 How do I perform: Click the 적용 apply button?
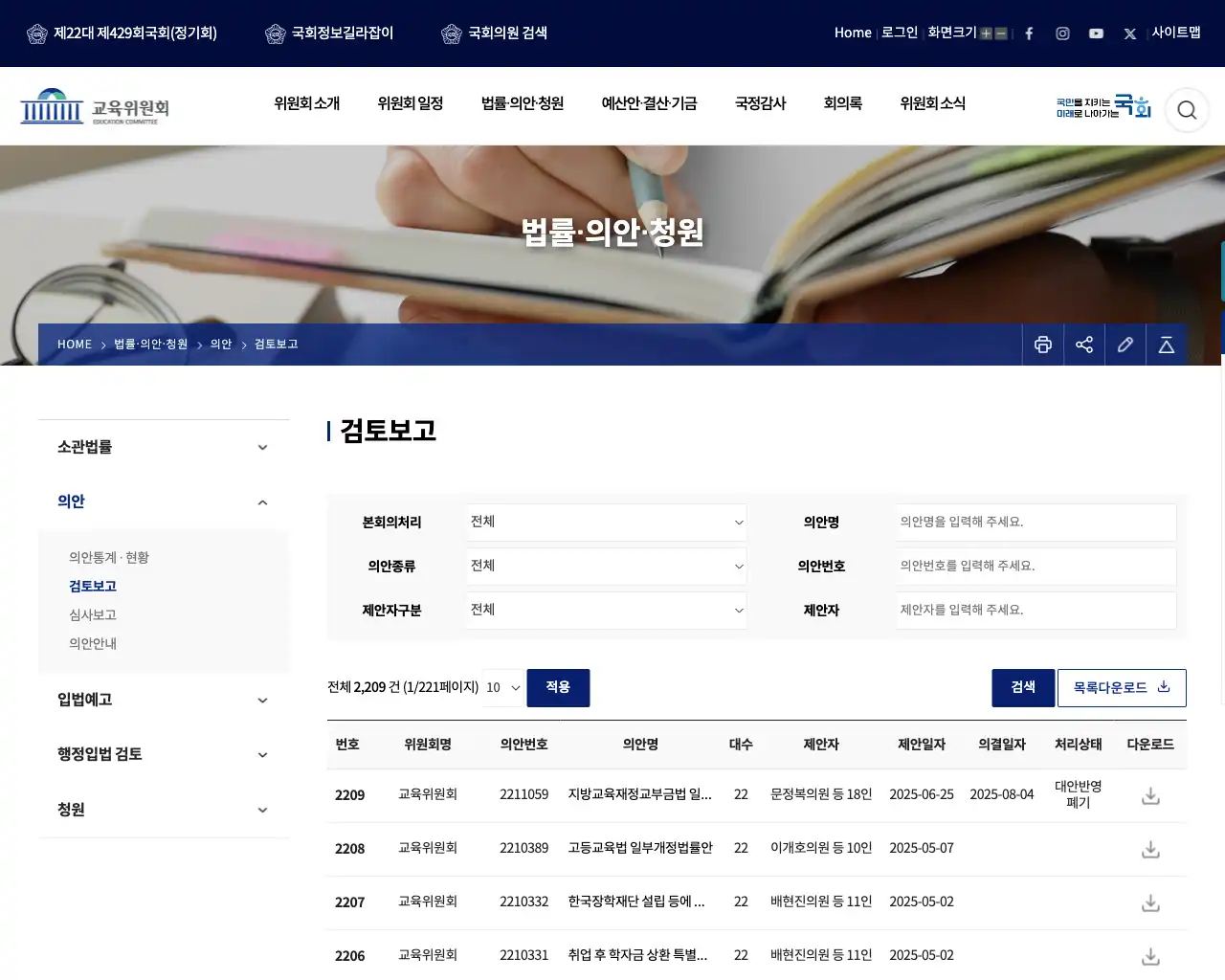click(x=558, y=688)
